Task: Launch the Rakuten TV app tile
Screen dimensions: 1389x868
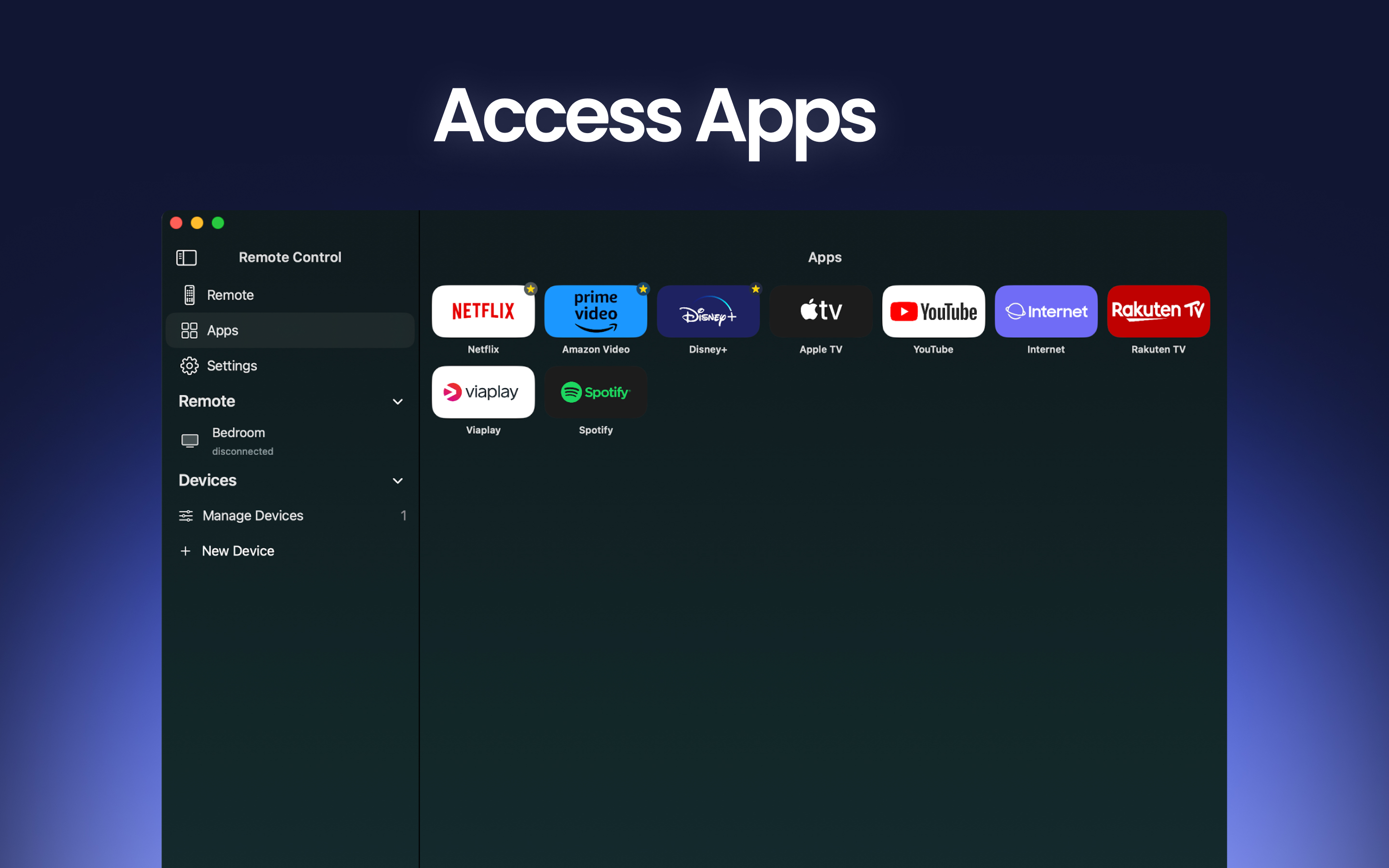Action: coord(1158,311)
